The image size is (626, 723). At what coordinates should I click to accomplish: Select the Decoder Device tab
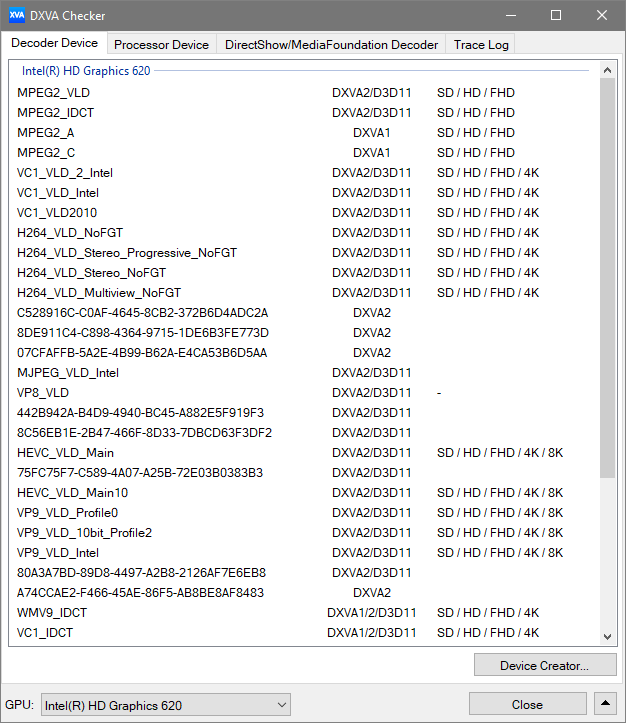tap(55, 44)
